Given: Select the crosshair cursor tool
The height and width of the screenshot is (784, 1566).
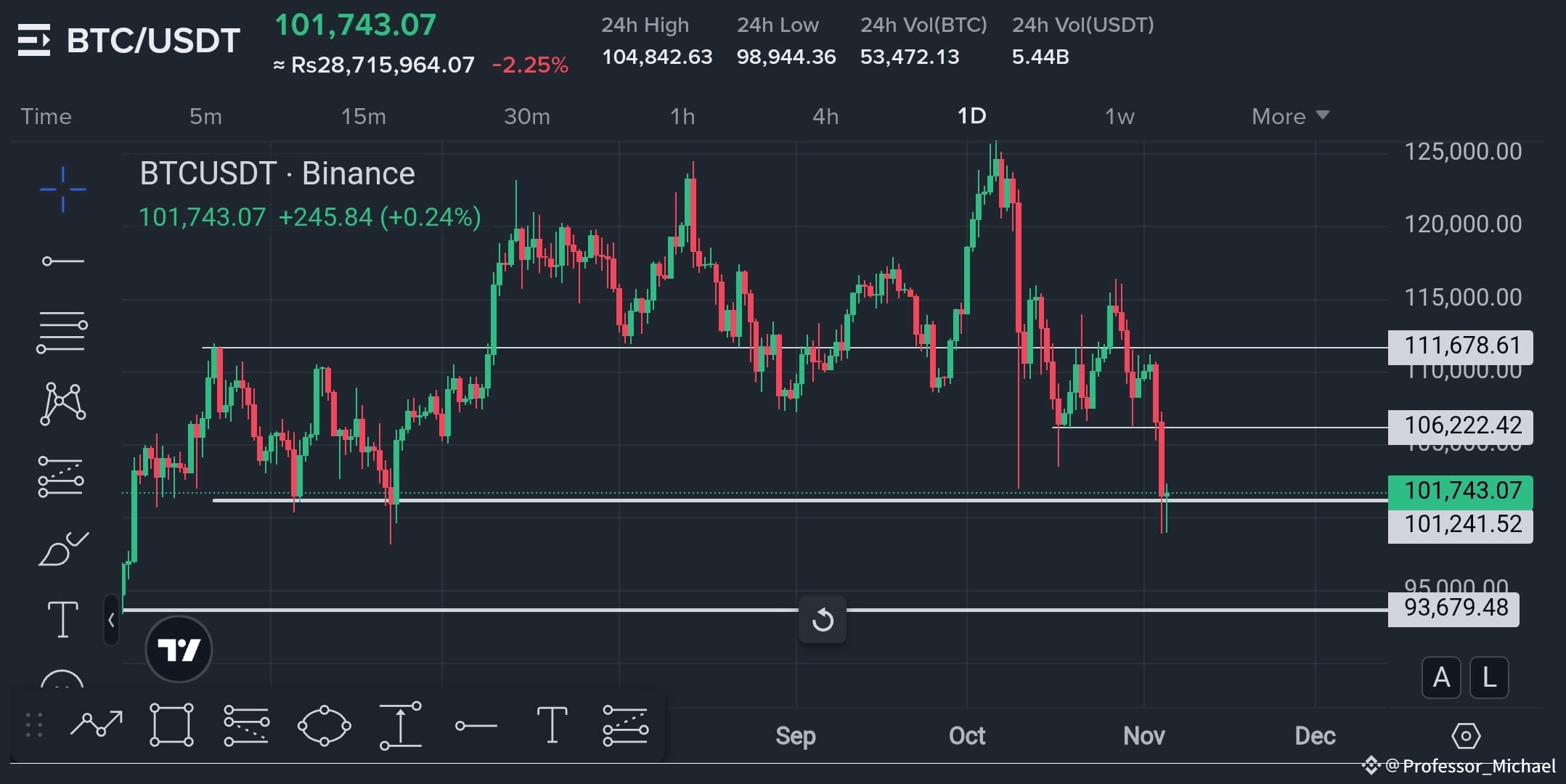Looking at the screenshot, I should pyautogui.click(x=63, y=189).
